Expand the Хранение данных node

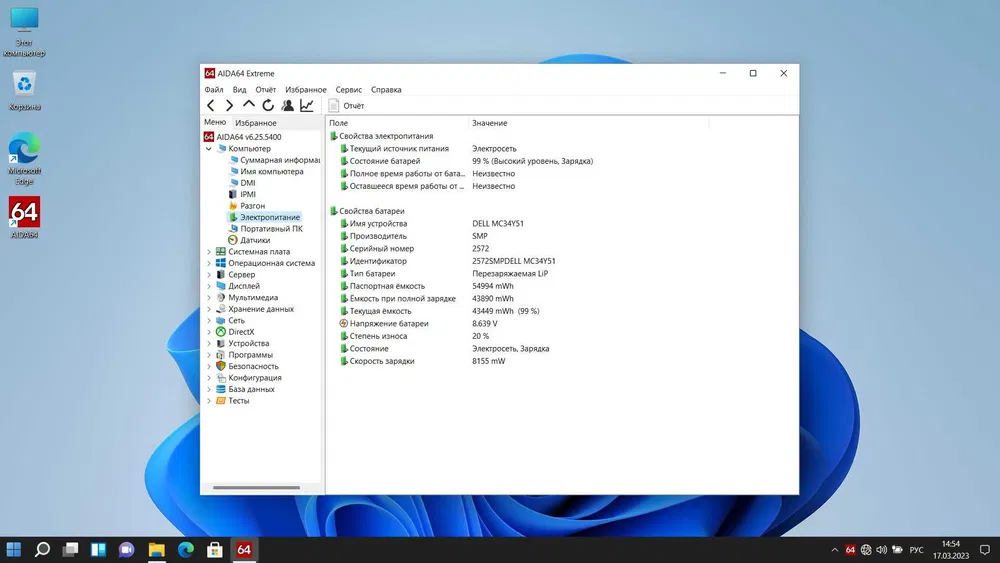point(209,309)
